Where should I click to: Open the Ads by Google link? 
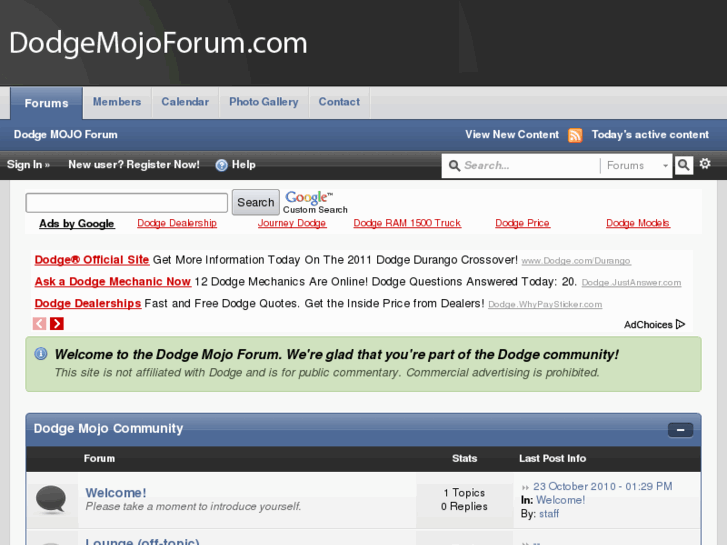click(x=77, y=224)
